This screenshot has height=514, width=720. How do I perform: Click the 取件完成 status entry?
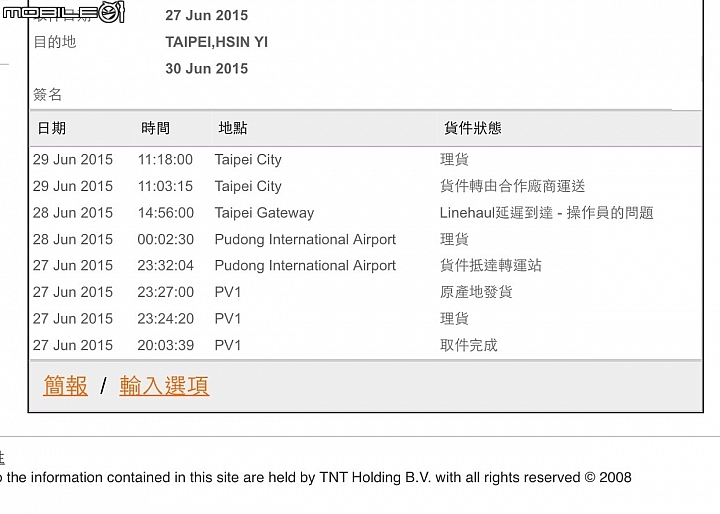point(468,345)
